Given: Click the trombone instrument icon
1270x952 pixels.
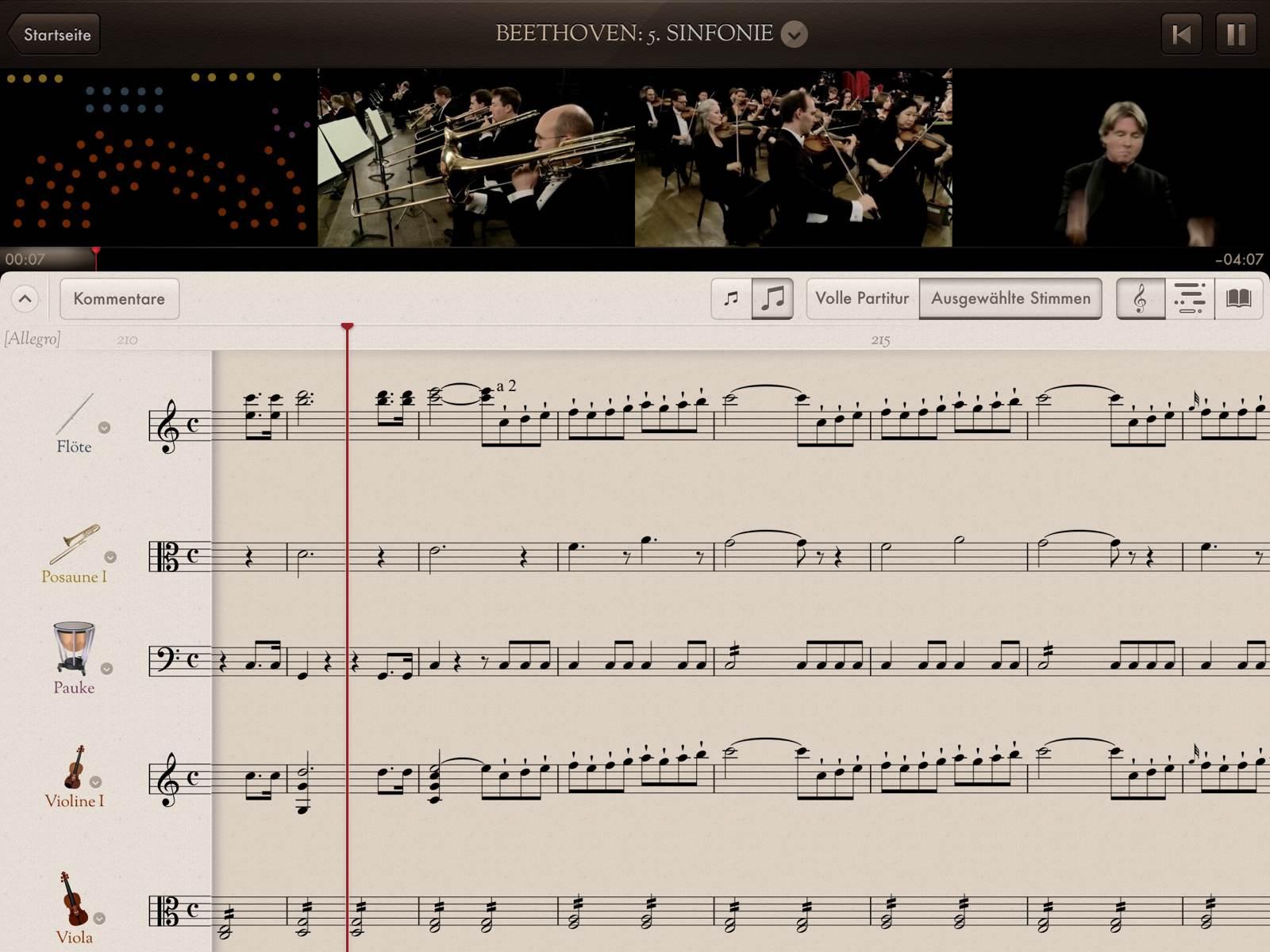Looking at the screenshot, I should [x=75, y=544].
